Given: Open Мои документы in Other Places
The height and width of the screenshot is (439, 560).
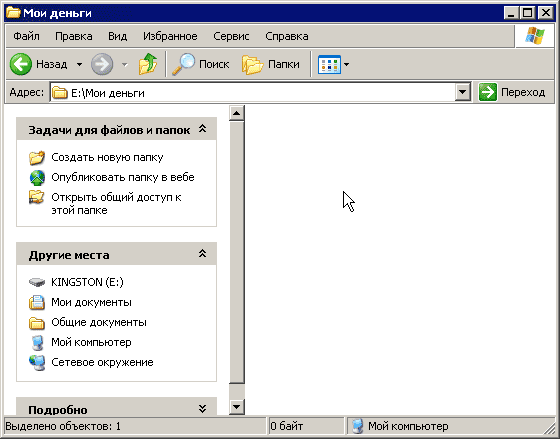Looking at the screenshot, I should tap(91, 302).
